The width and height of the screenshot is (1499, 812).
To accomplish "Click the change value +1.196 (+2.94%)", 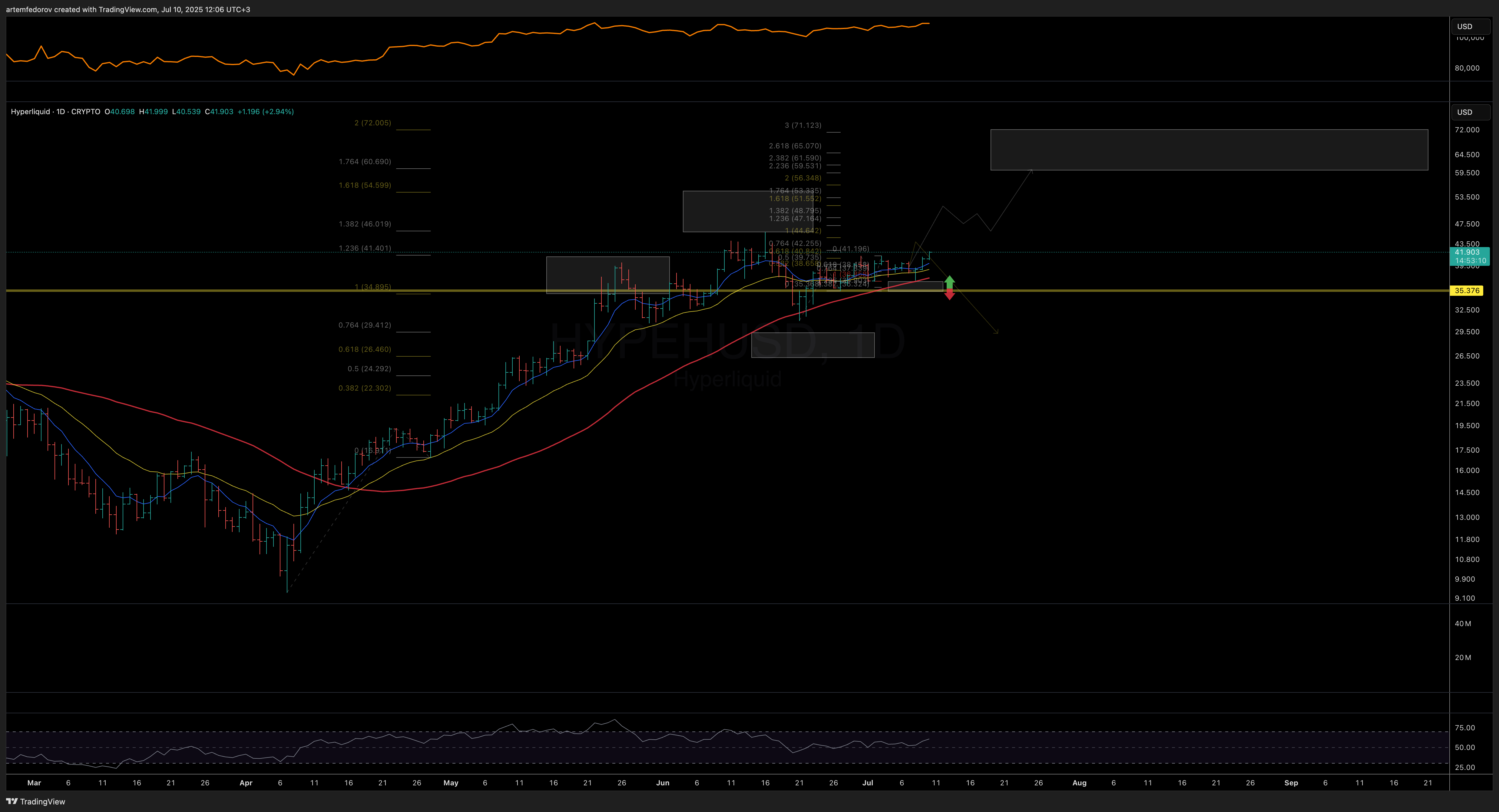I will coord(265,112).
